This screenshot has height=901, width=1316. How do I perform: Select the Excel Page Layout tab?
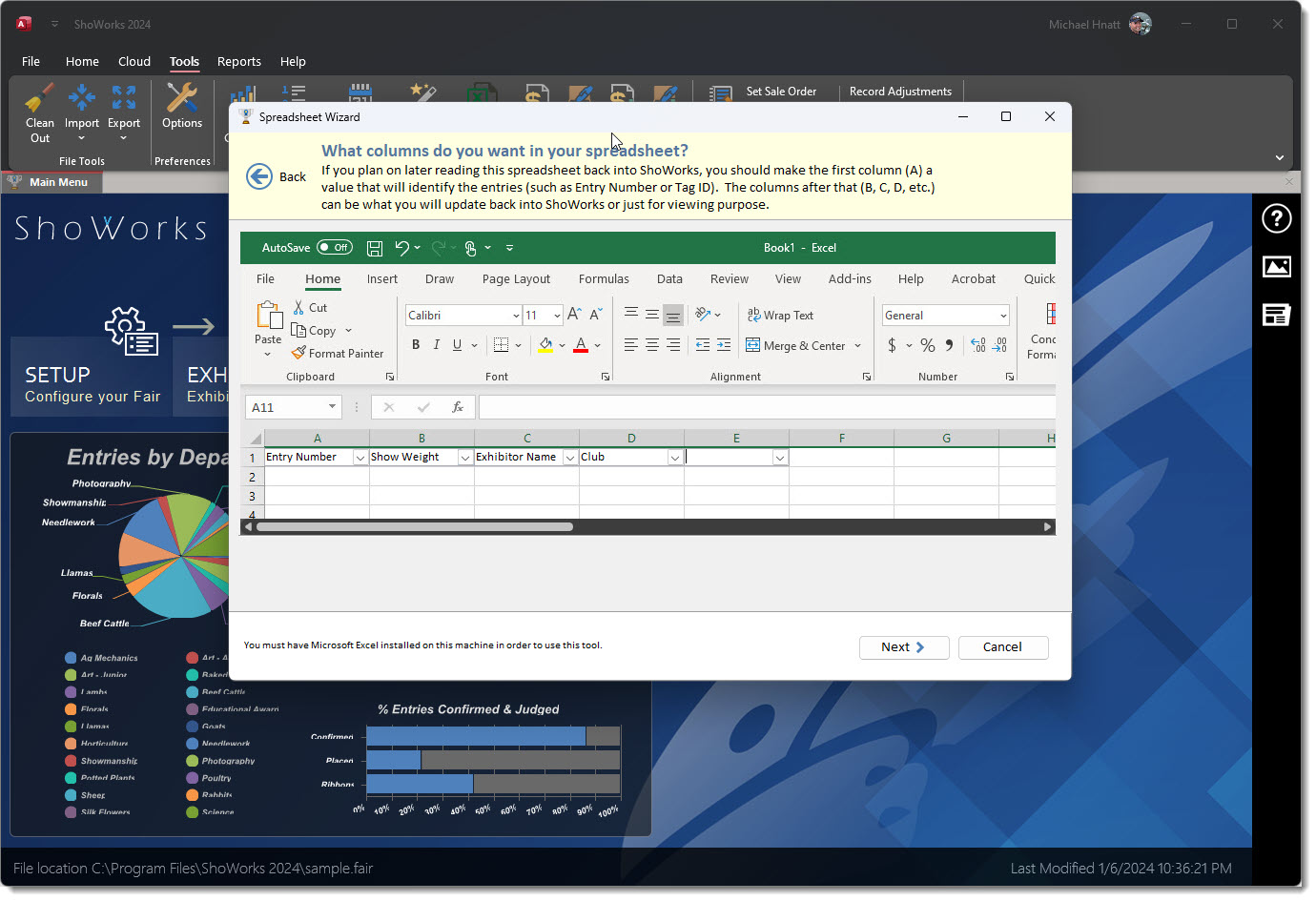(x=516, y=278)
